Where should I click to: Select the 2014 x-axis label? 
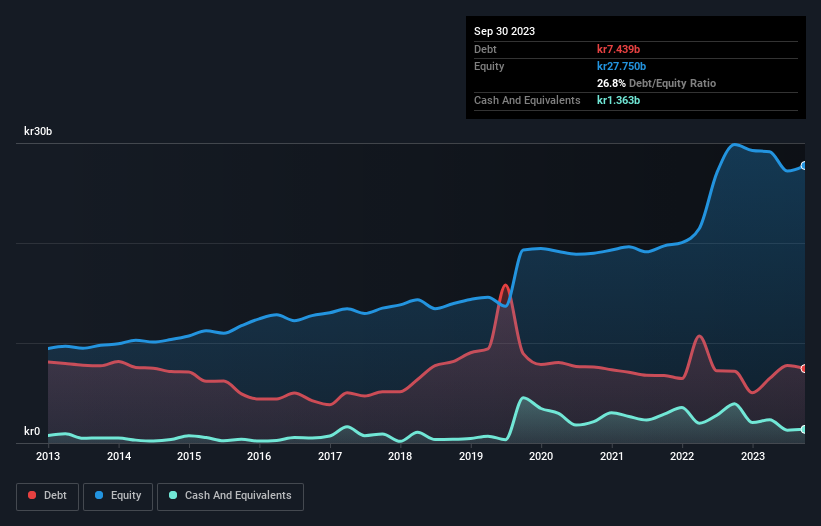[119, 456]
